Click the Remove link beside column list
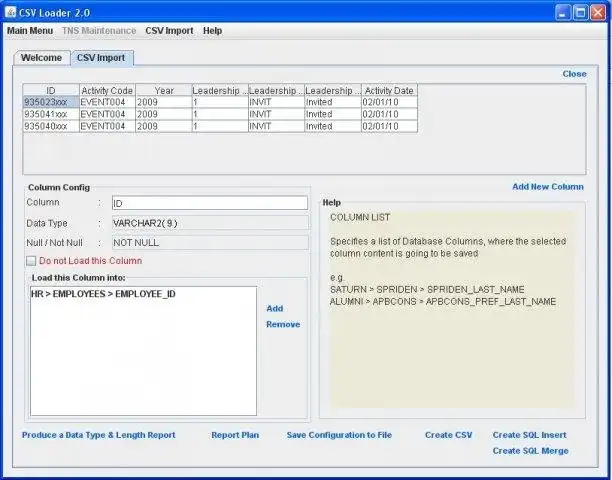Image resolution: width=612 pixels, height=480 pixels. point(283,324)
